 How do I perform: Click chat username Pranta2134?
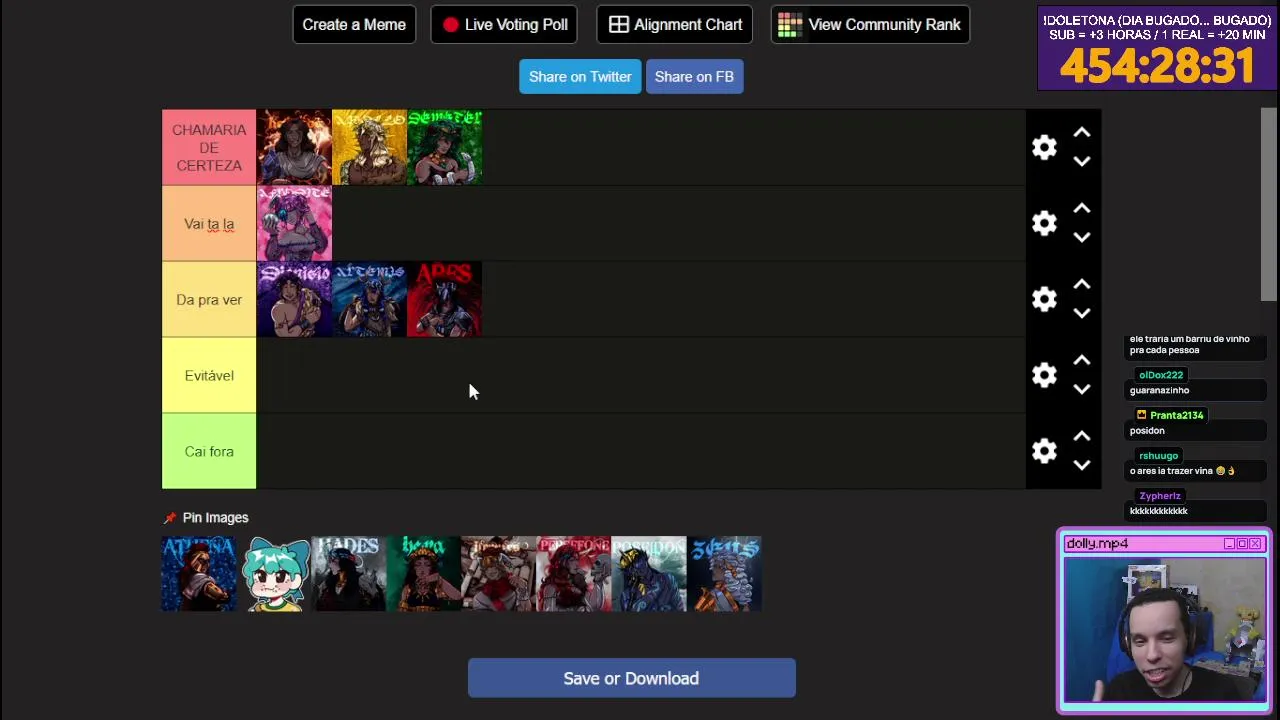click(x=1176, y=415)
